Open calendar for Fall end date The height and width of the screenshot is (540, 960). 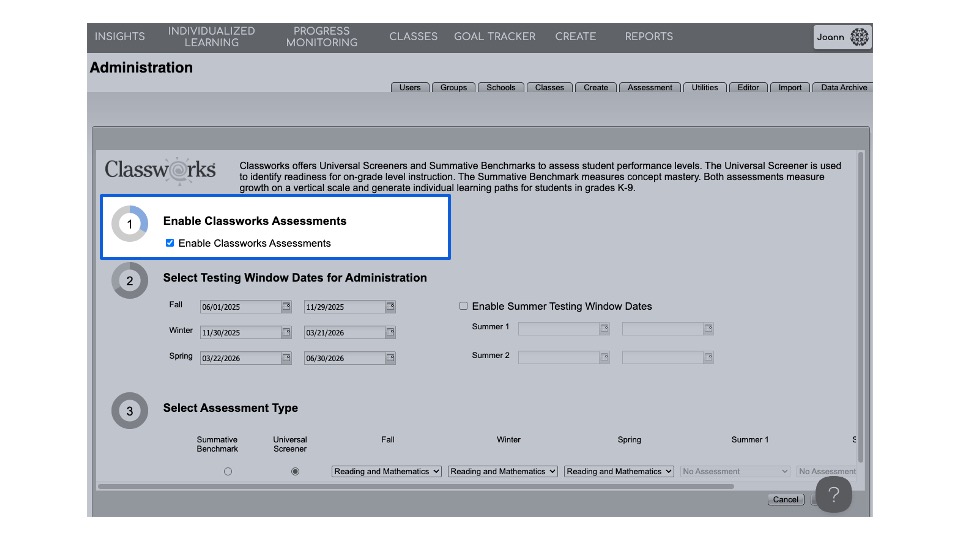(390, 307)
